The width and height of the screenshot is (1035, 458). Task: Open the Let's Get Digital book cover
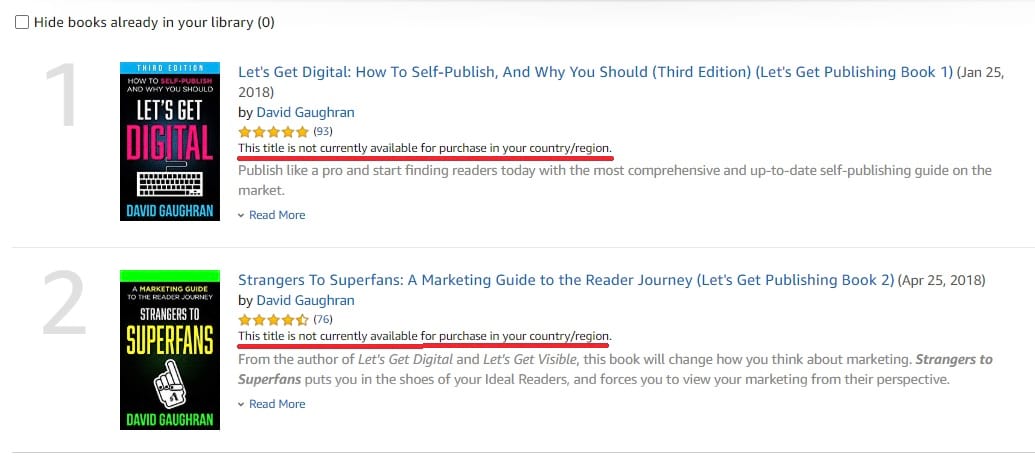point(170,141)
